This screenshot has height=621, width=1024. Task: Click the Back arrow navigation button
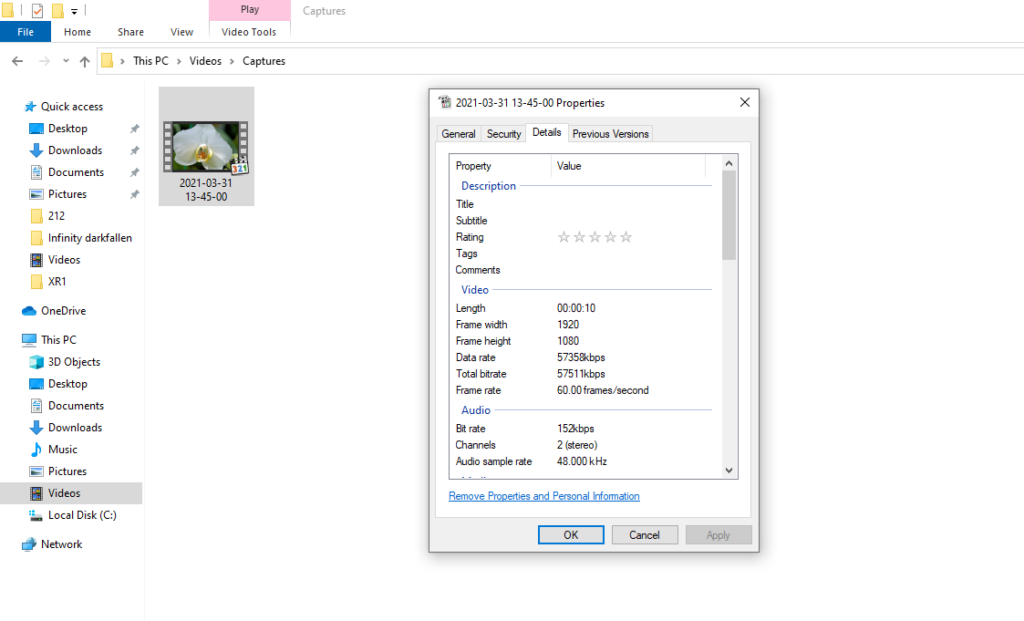pos(17,61)
